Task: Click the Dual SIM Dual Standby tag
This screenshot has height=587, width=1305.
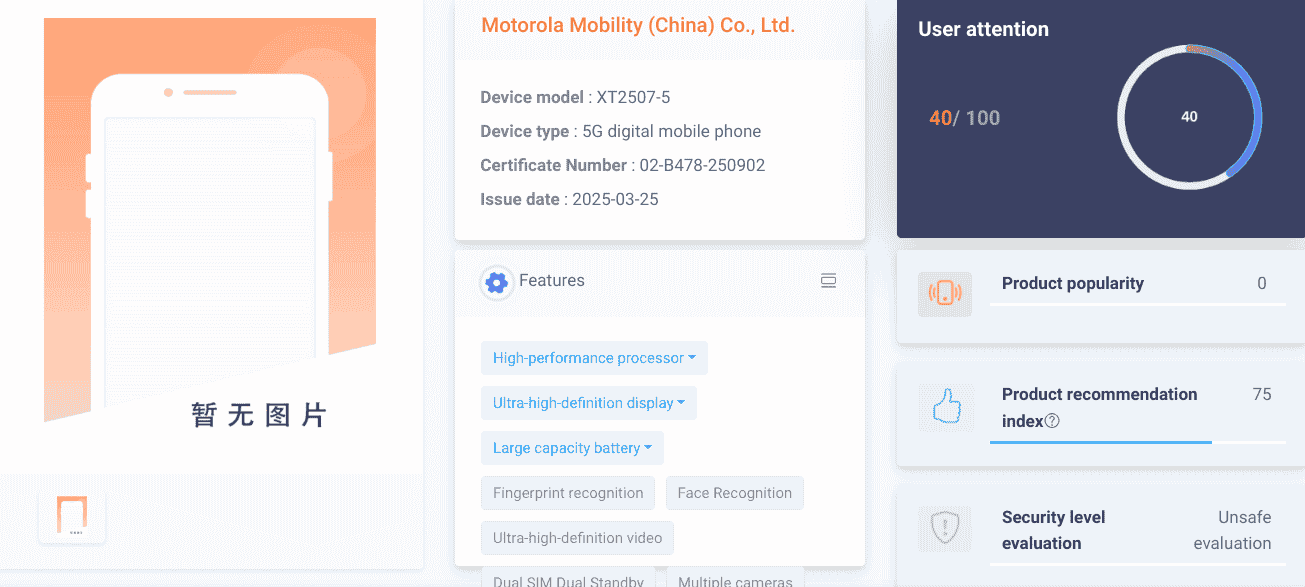Action: pos(568,579)
